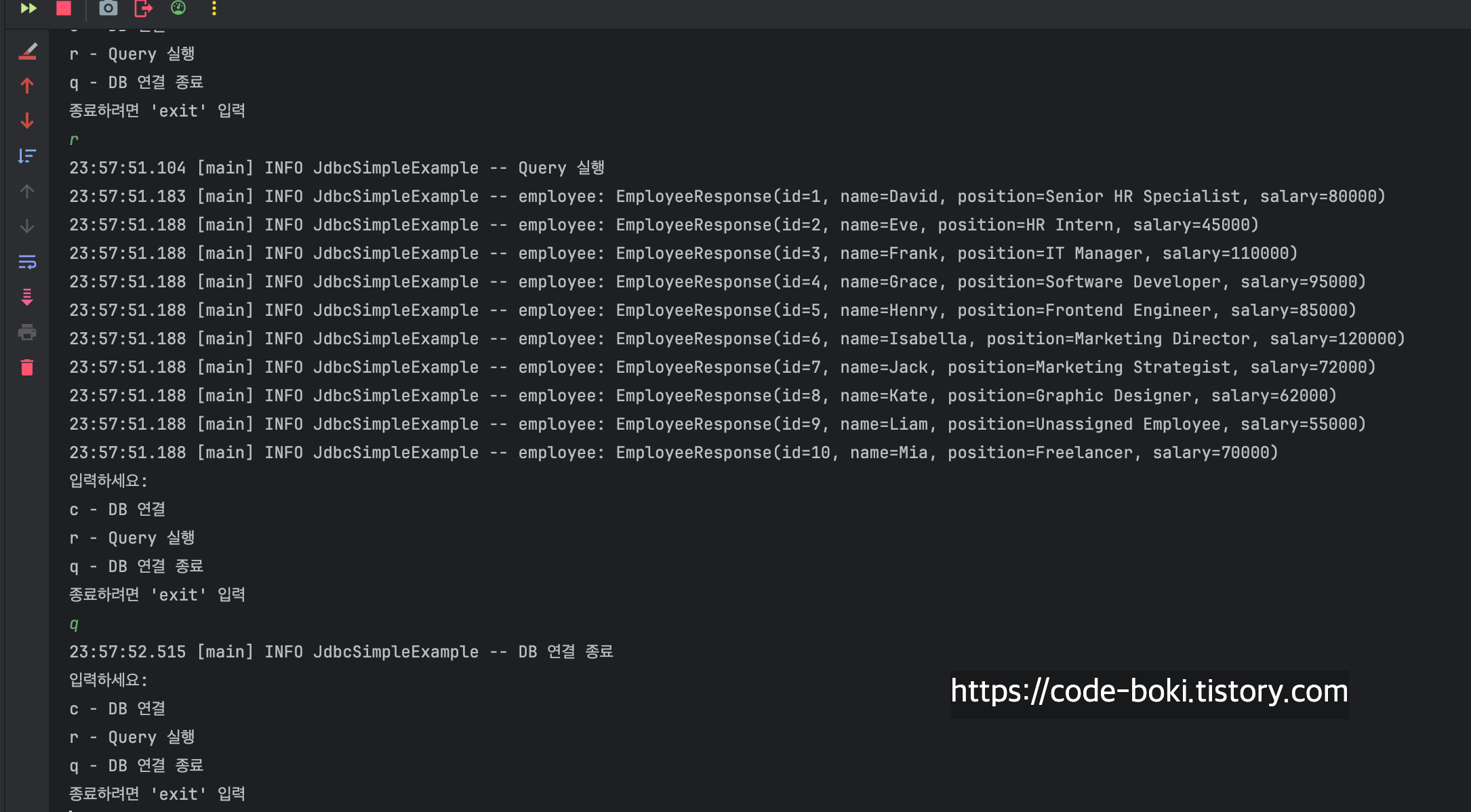Click the blue sort lines icon

[27, 156]
